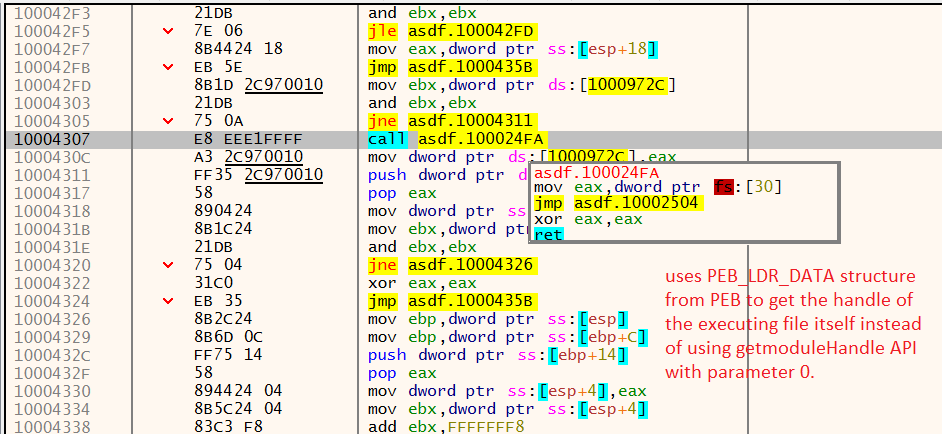Click mov eax,dword ptr fs:[30] in tooltip
Screen dimensions: 942x434
coord(658,188)
